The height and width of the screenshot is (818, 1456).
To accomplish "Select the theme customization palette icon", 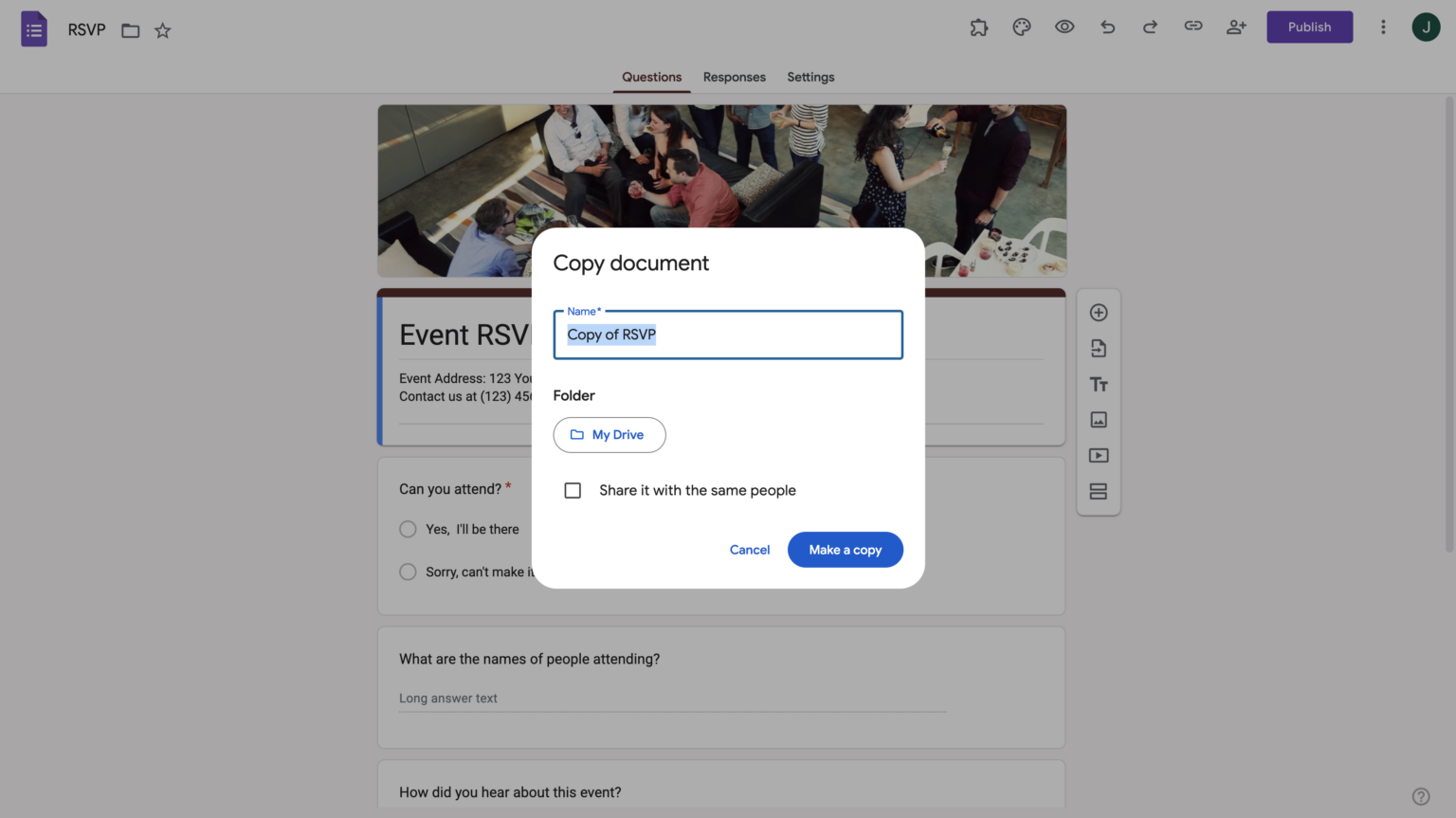I will pos(1021,27).
